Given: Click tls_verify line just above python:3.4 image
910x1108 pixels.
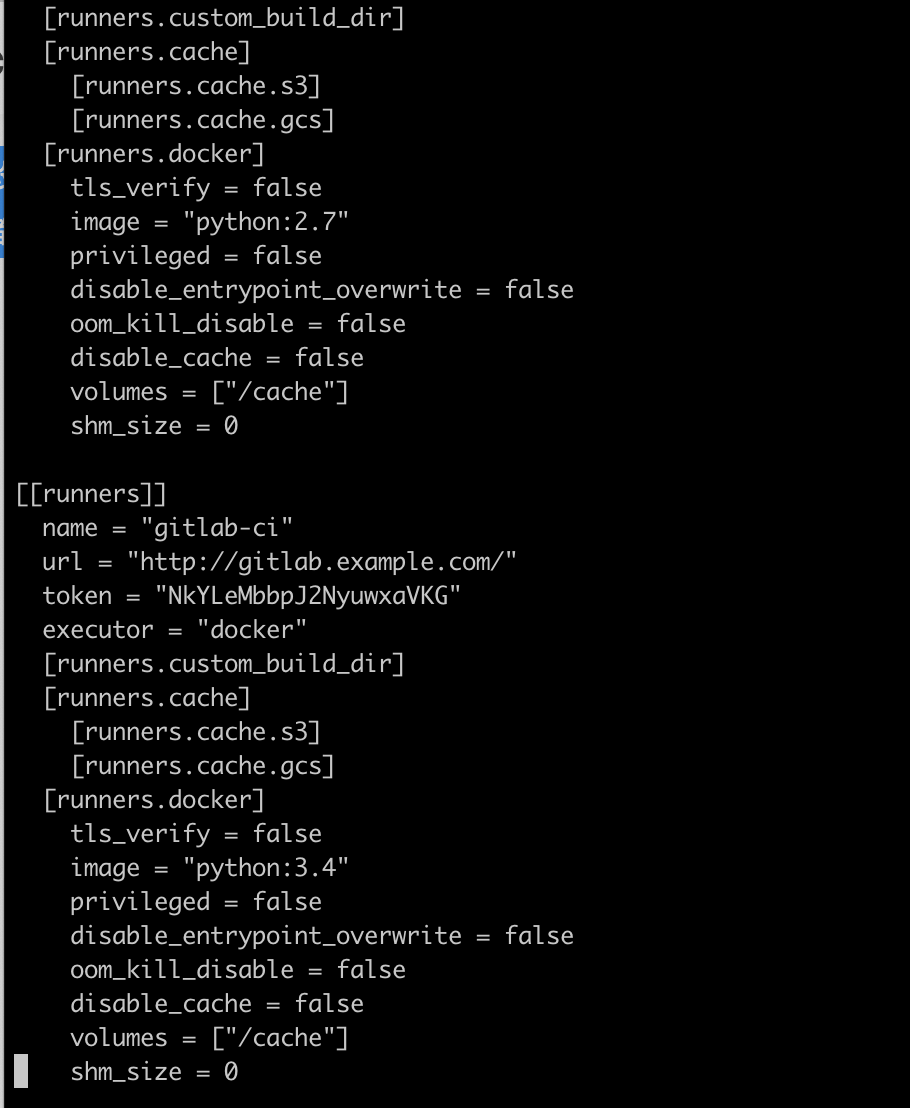Looking at the screenshot, I should tap(196, 834).
